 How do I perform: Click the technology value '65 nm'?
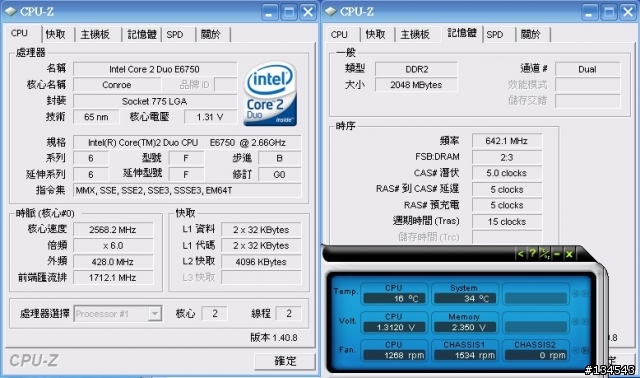pos(96,117)
